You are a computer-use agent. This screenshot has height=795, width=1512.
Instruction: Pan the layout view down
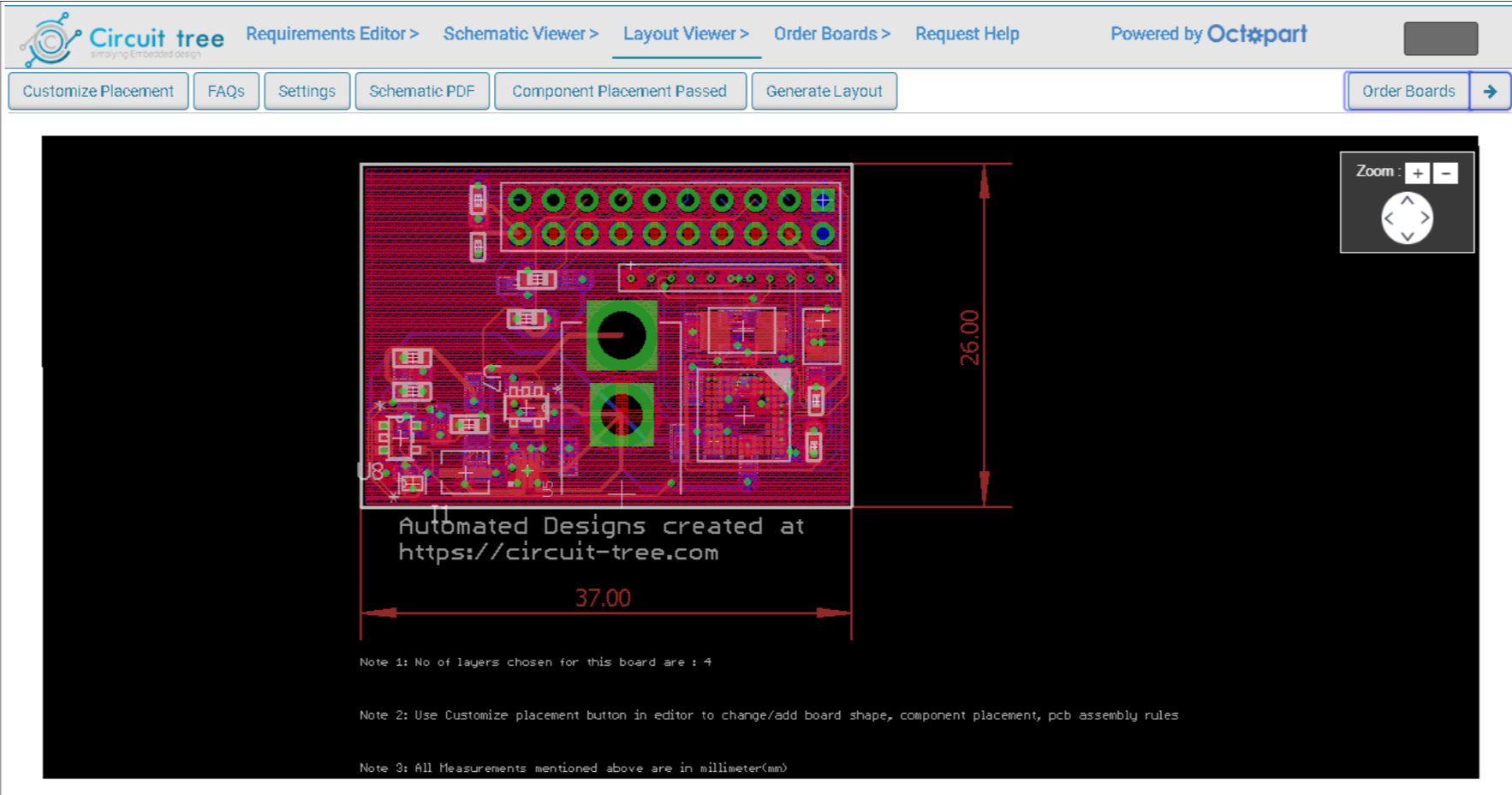tap(1407, 236)
